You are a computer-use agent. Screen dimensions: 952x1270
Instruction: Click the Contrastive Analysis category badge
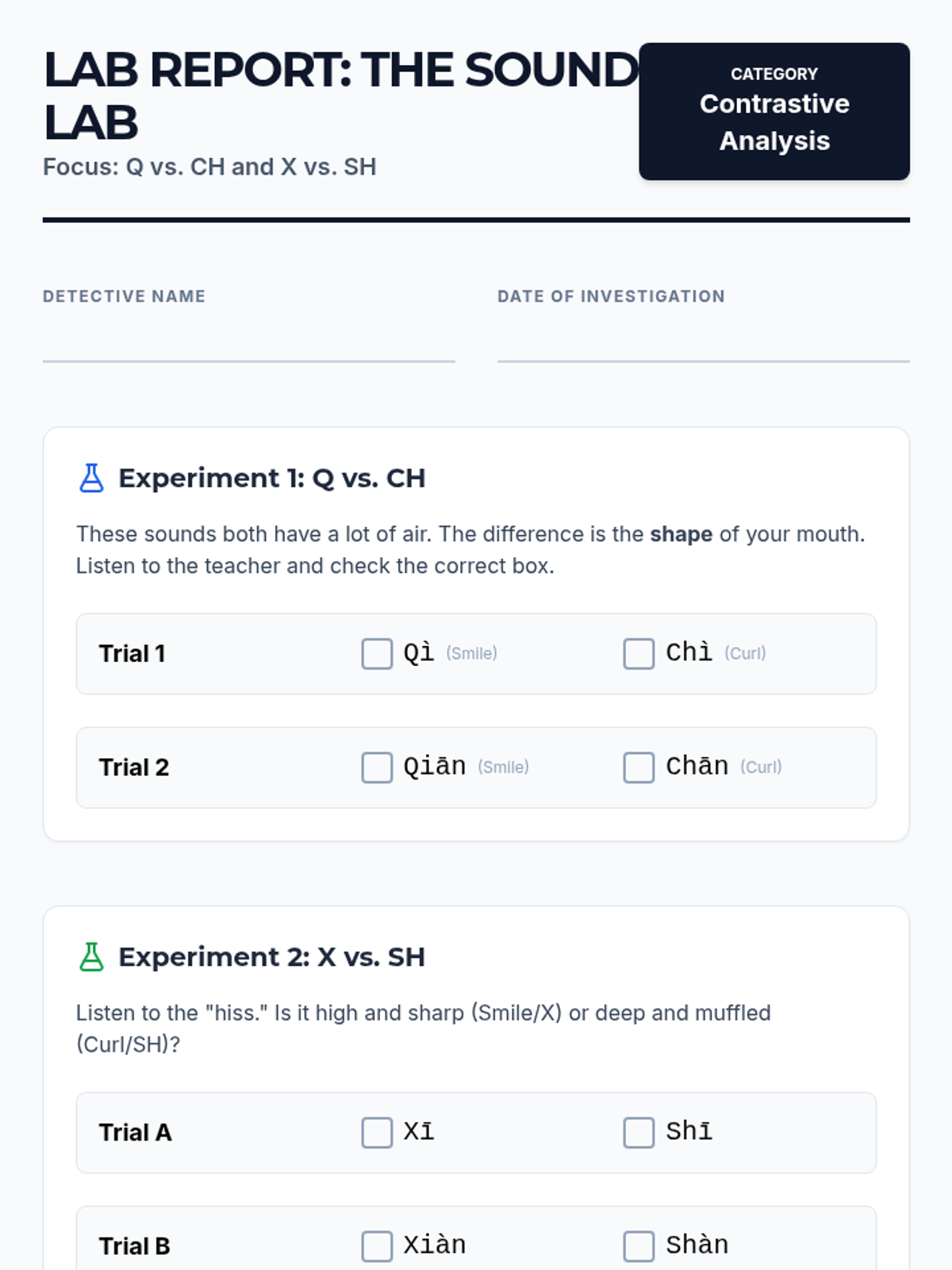pos(773,112)
